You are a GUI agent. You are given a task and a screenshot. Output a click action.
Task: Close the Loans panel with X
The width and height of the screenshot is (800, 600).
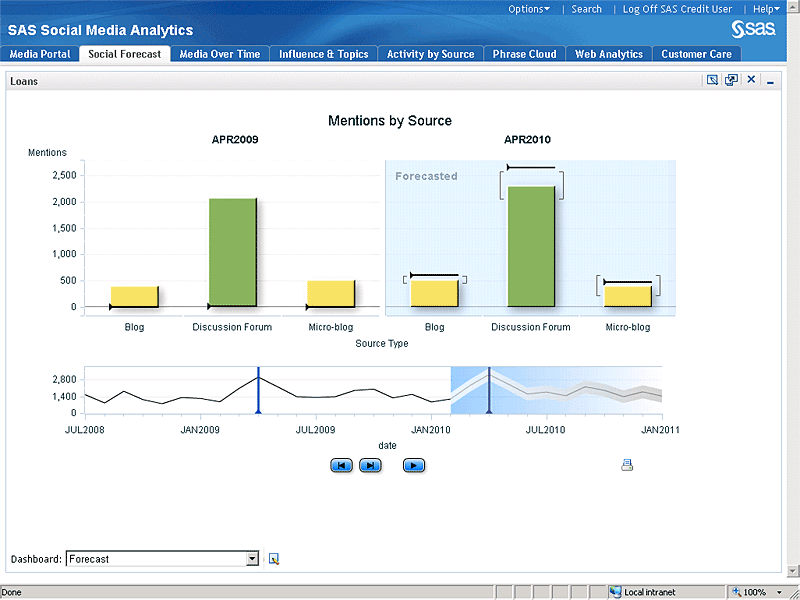click(x=751, y=80)
